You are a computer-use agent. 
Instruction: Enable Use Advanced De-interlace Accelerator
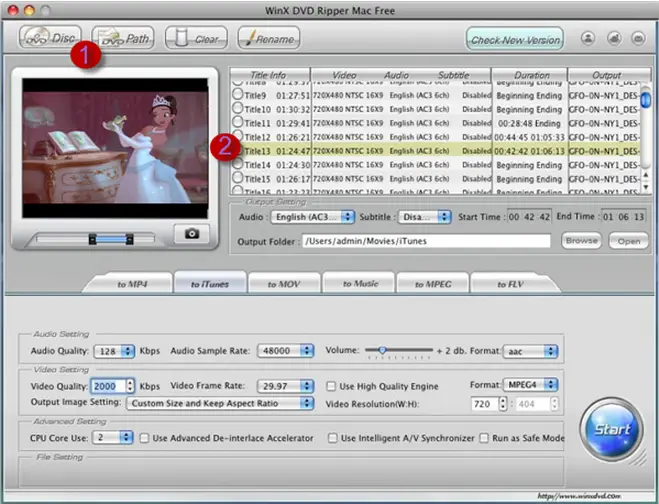point(144,438)
